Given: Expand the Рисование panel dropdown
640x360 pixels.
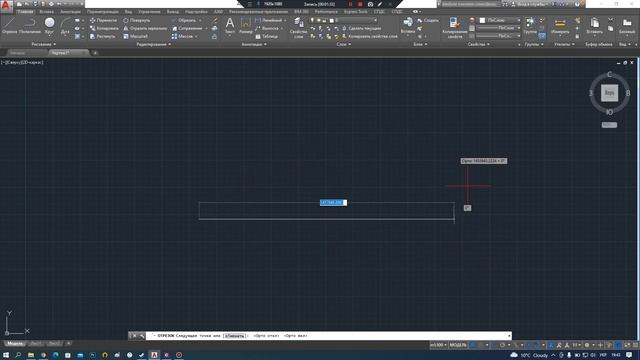Looking at the screenshot, I should [44, 44].
